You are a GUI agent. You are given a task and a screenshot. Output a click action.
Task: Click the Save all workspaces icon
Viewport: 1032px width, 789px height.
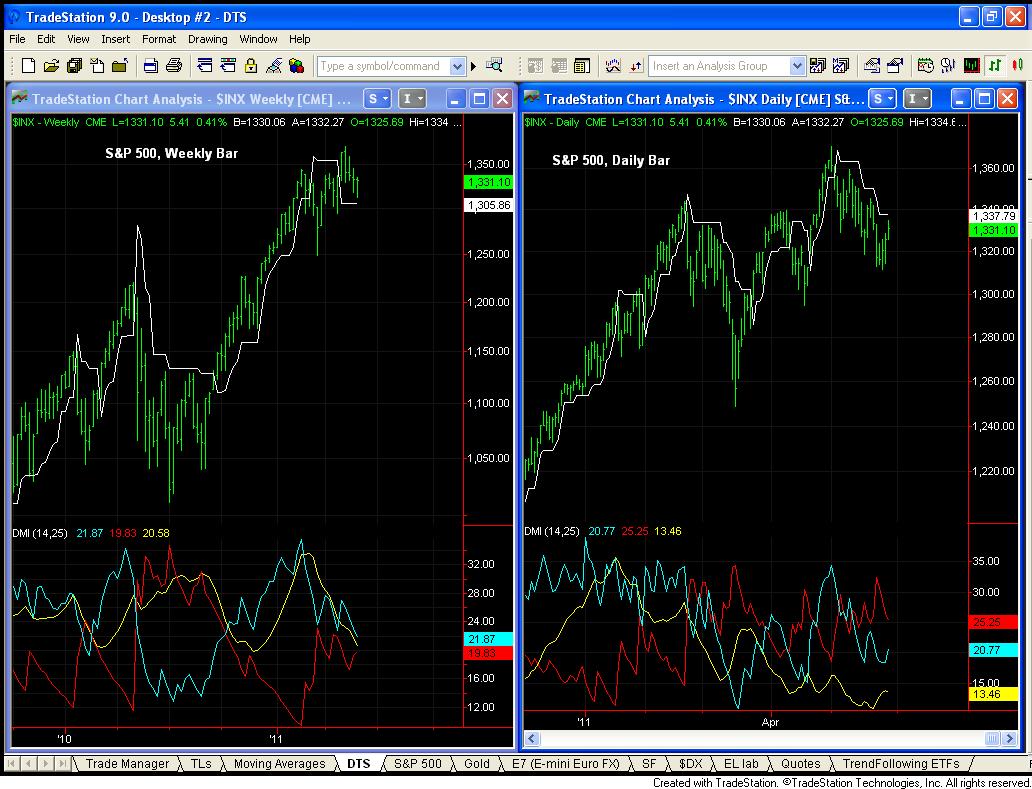pos(74,65)
